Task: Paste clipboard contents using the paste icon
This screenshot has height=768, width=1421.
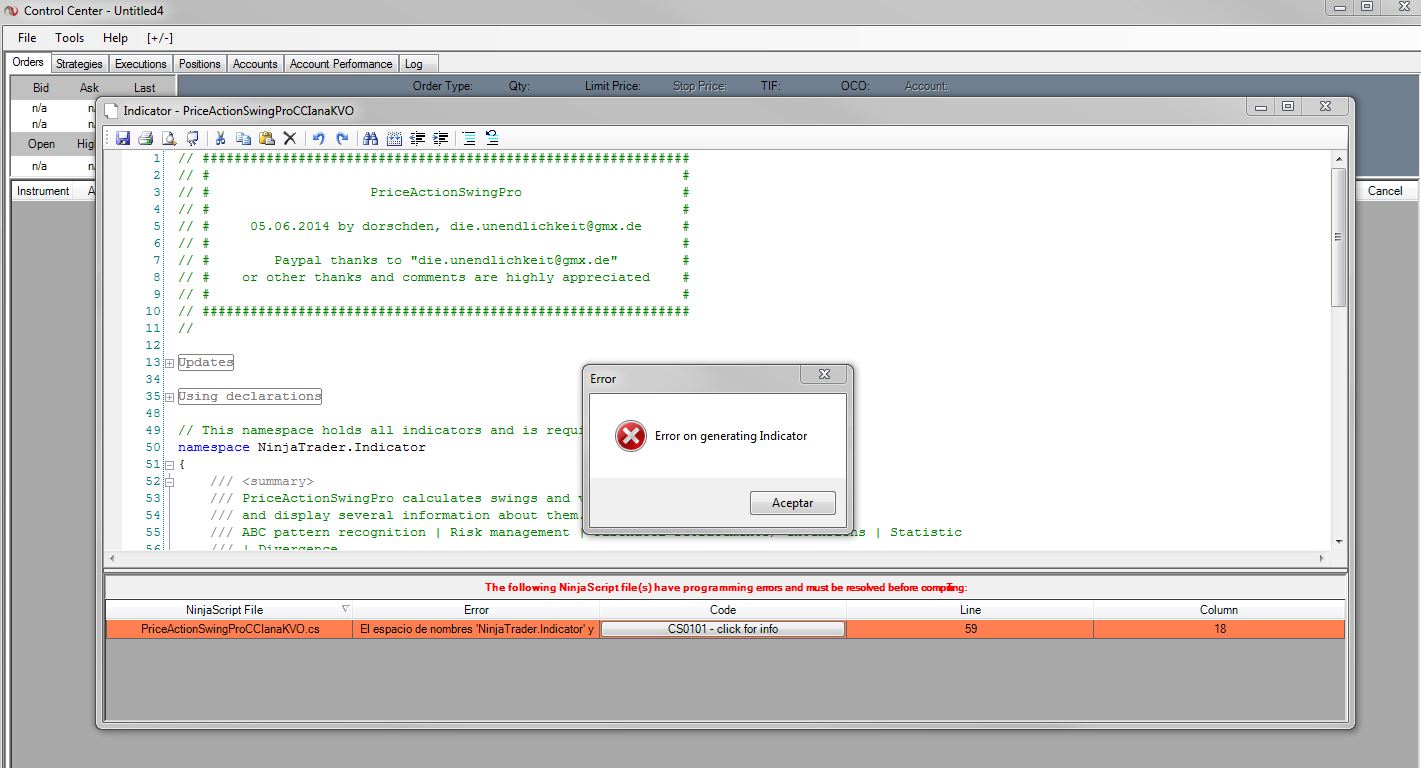Action: [267, 138]
